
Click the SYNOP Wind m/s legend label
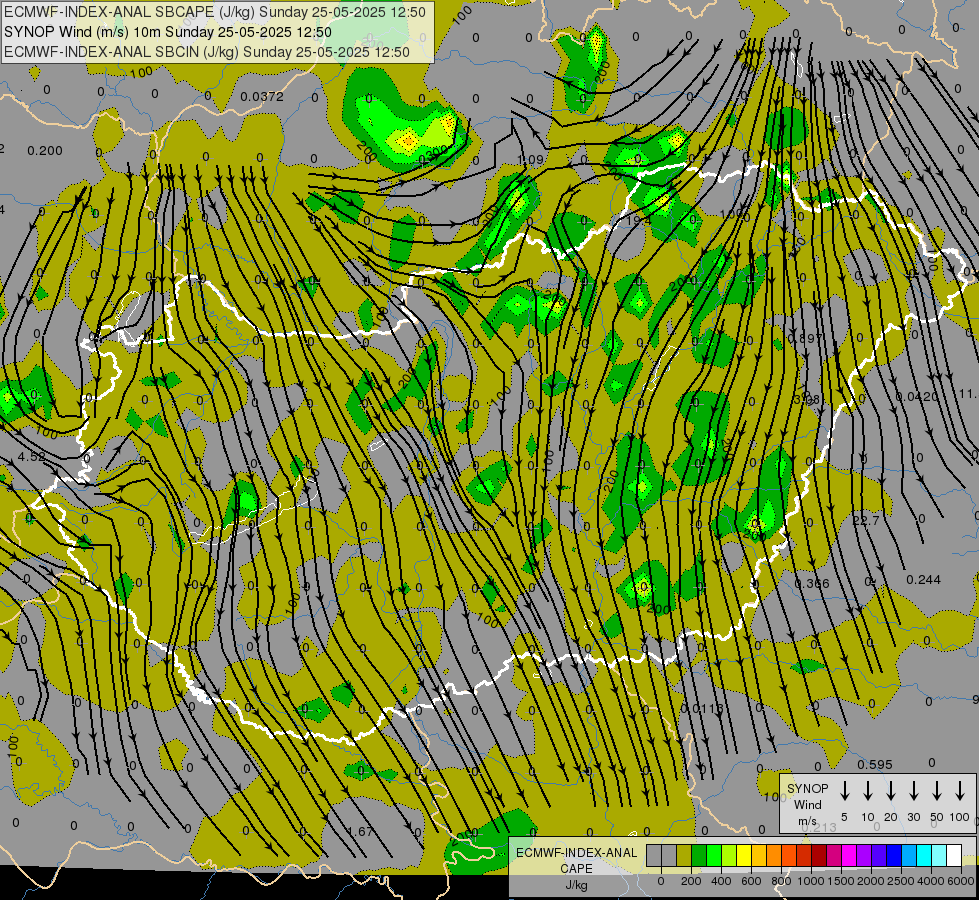807,804
